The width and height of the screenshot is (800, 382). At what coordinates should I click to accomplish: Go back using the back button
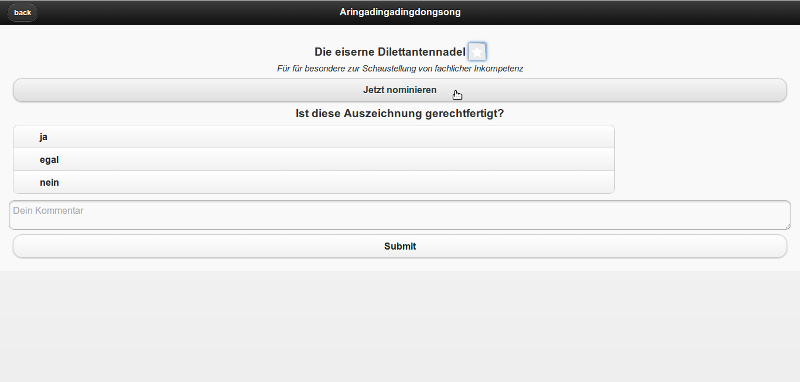(x=22, y=12)
